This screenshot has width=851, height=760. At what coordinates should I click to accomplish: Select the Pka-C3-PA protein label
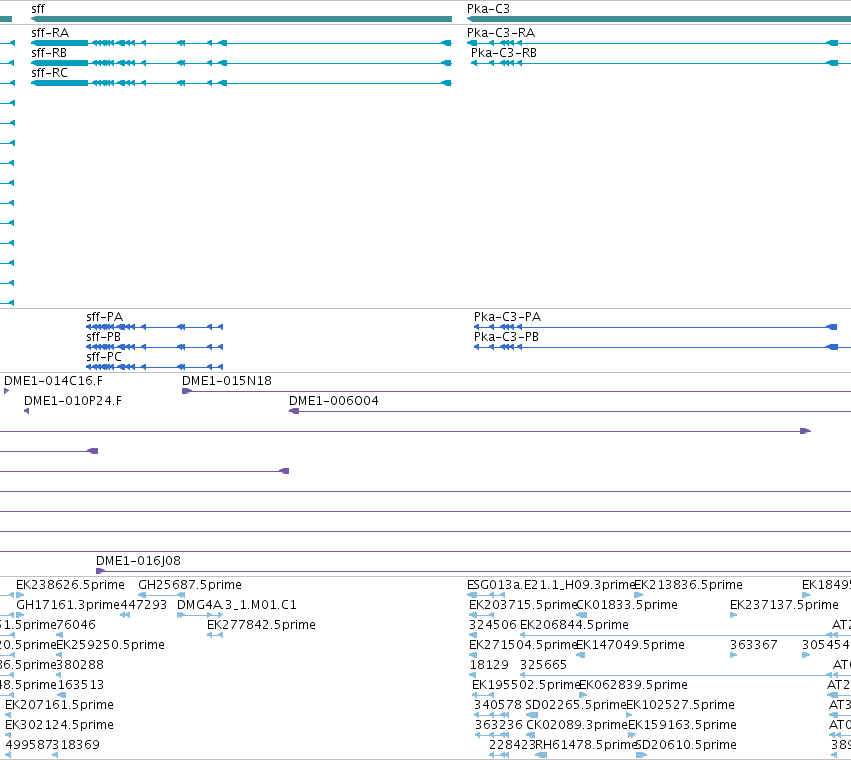[x=507, y=317]
